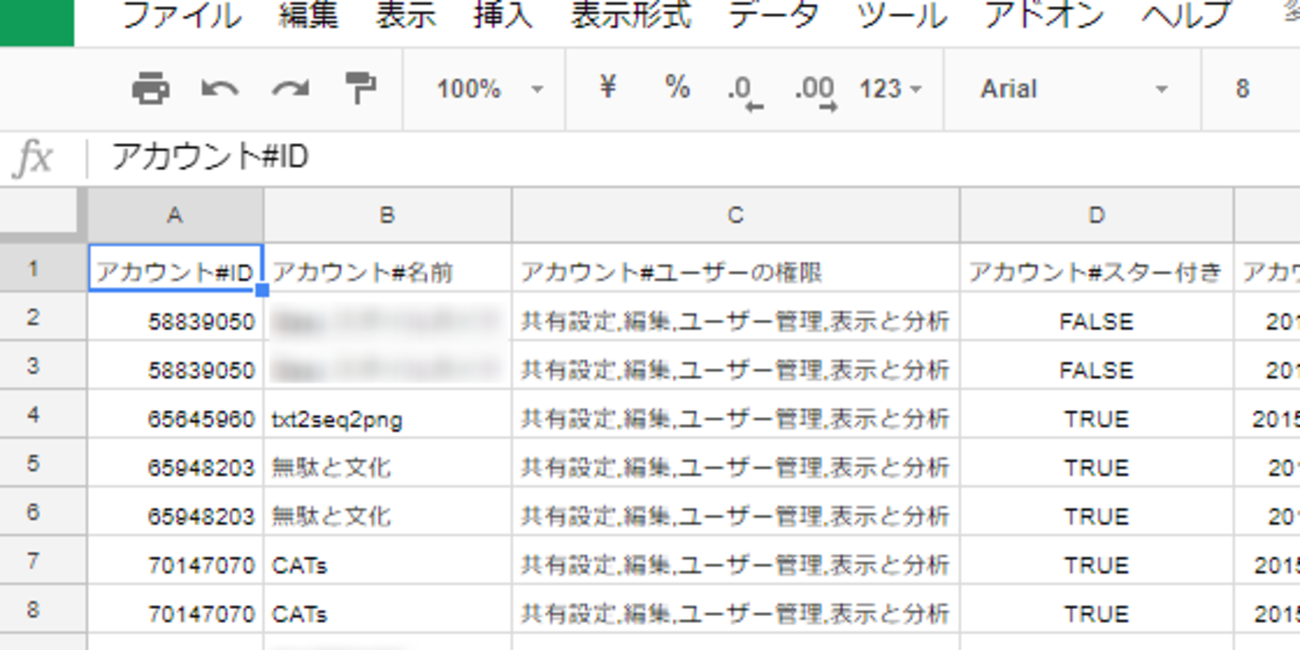
Task: Open the 挿入 menu
Action: click(503, 16)
